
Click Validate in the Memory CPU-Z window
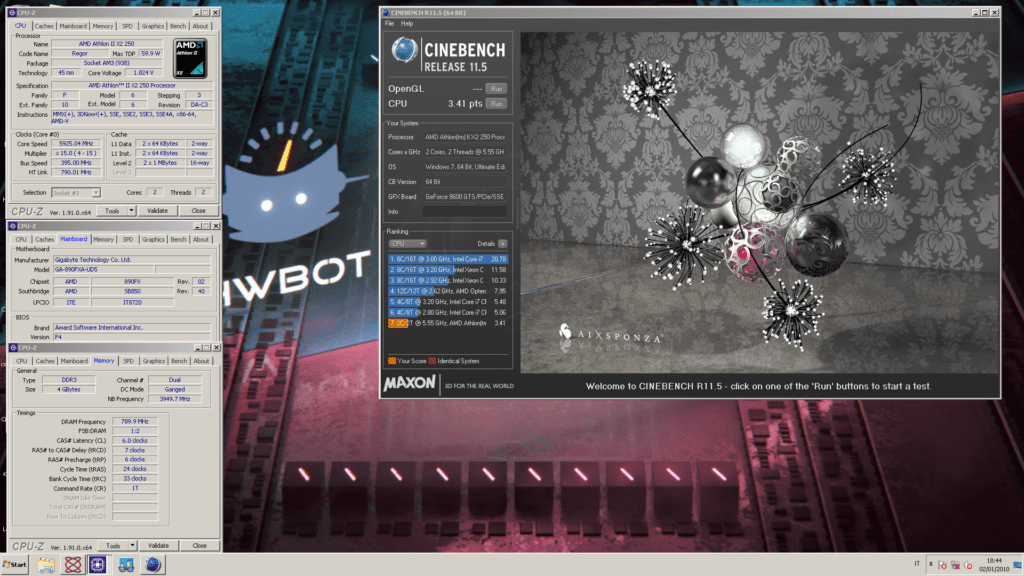point(159,545)
